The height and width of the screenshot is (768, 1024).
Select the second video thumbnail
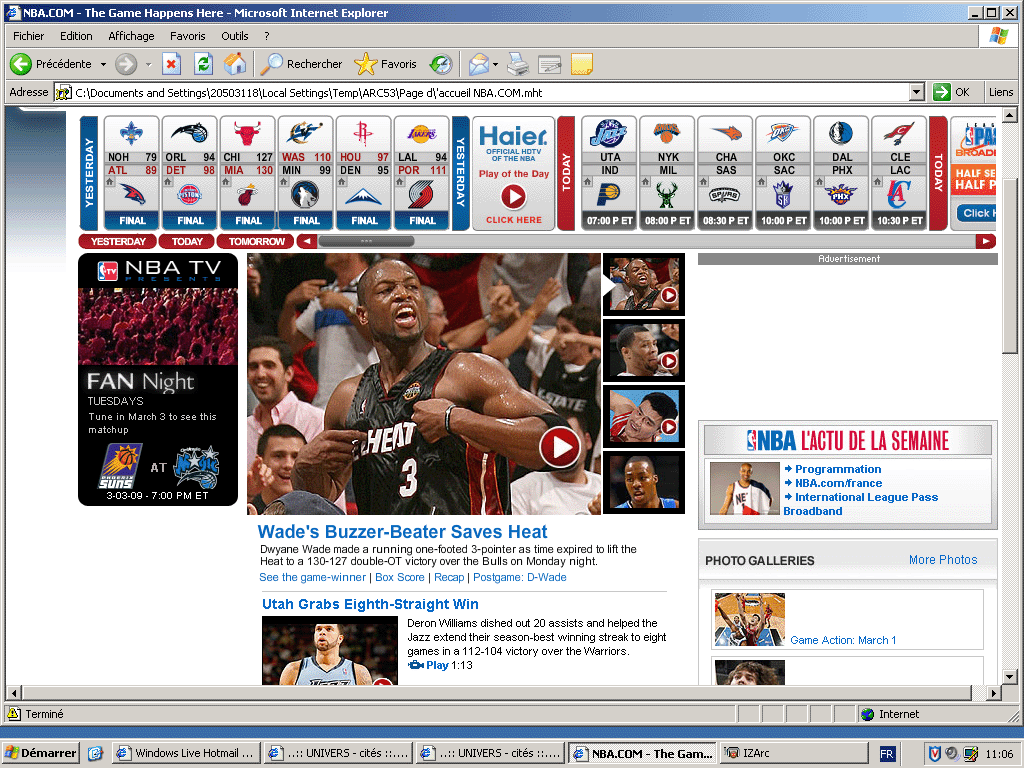(x=644, y=350)
